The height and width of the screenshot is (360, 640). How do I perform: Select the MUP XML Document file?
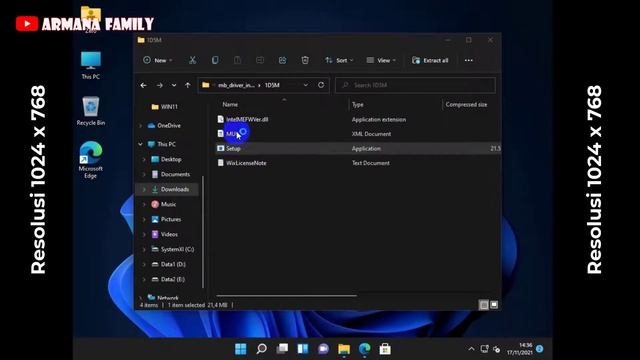231,134
